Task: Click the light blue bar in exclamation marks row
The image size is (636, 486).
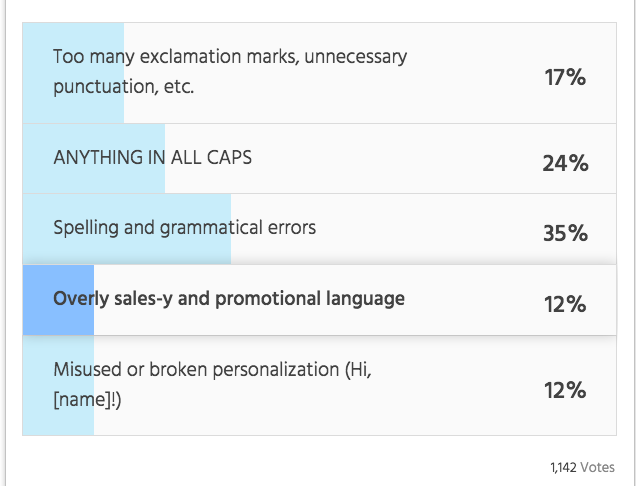Action: click(73, 73)
